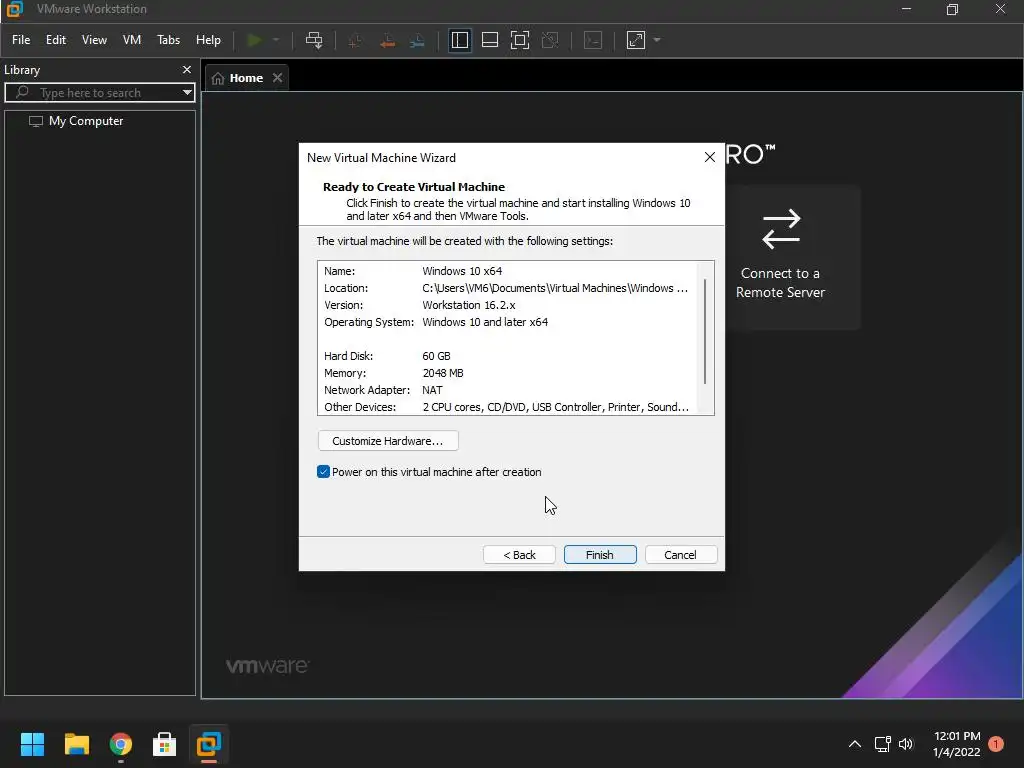Click the green Power On play icon
1024x768 pixels.
(254, 40)
